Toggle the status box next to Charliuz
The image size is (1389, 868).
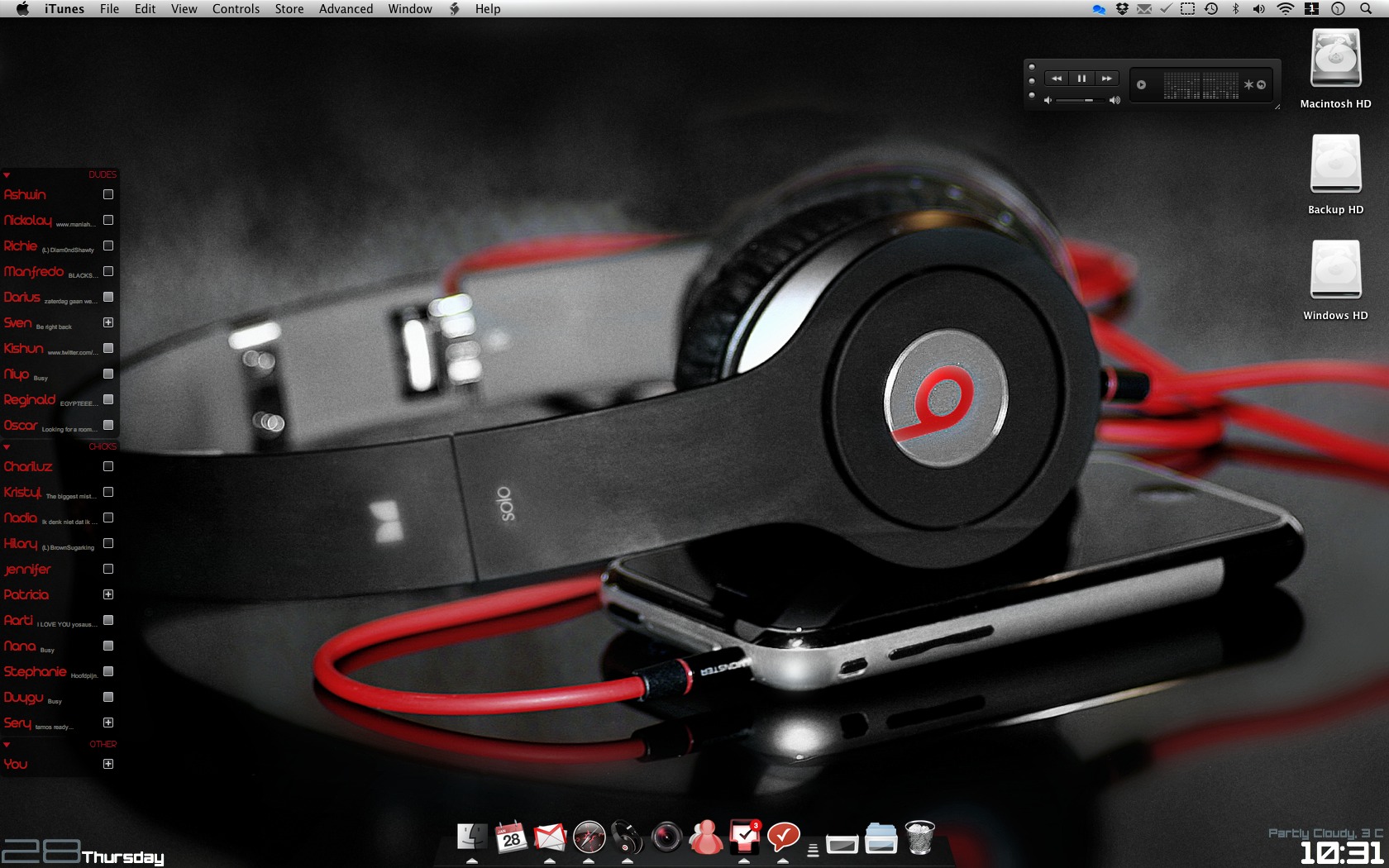108,466
